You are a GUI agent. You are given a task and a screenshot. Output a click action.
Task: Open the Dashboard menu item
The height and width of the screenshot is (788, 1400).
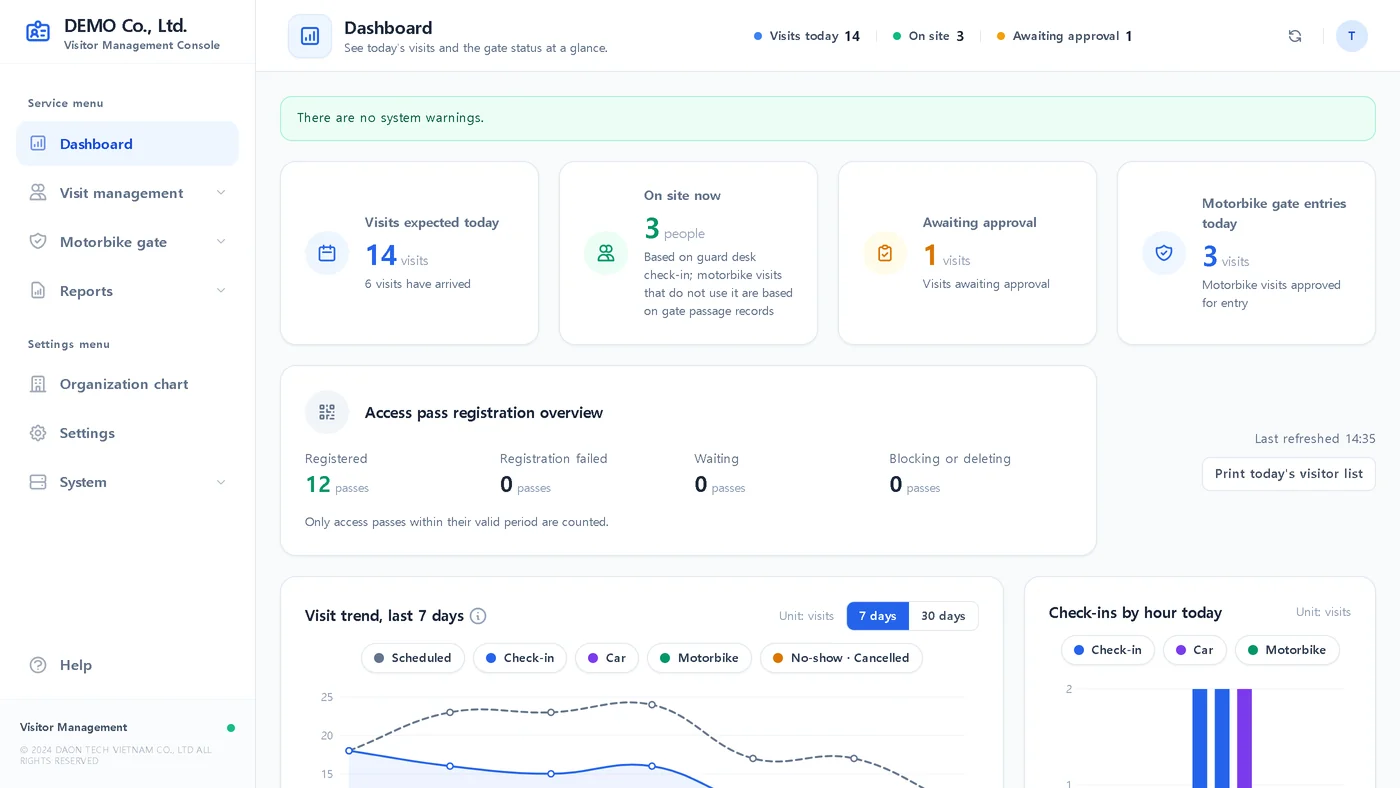pos(127,143)
